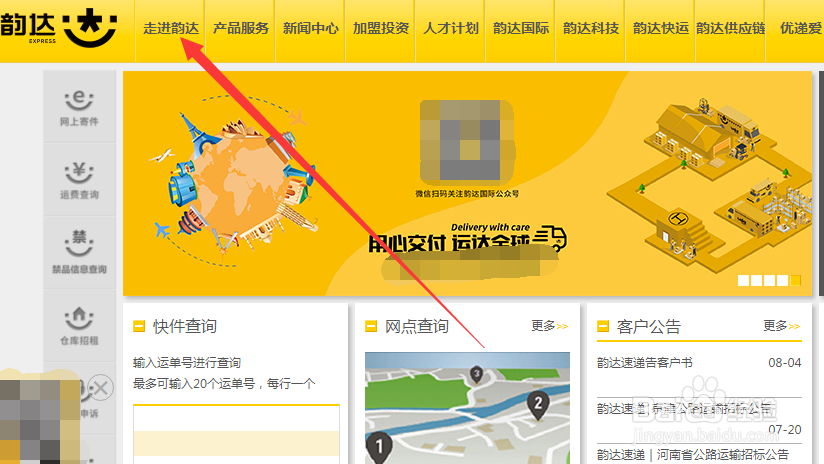Open the 走进韵达 menu
This screenshot has height=464, width=824.
tap(171, 28)
